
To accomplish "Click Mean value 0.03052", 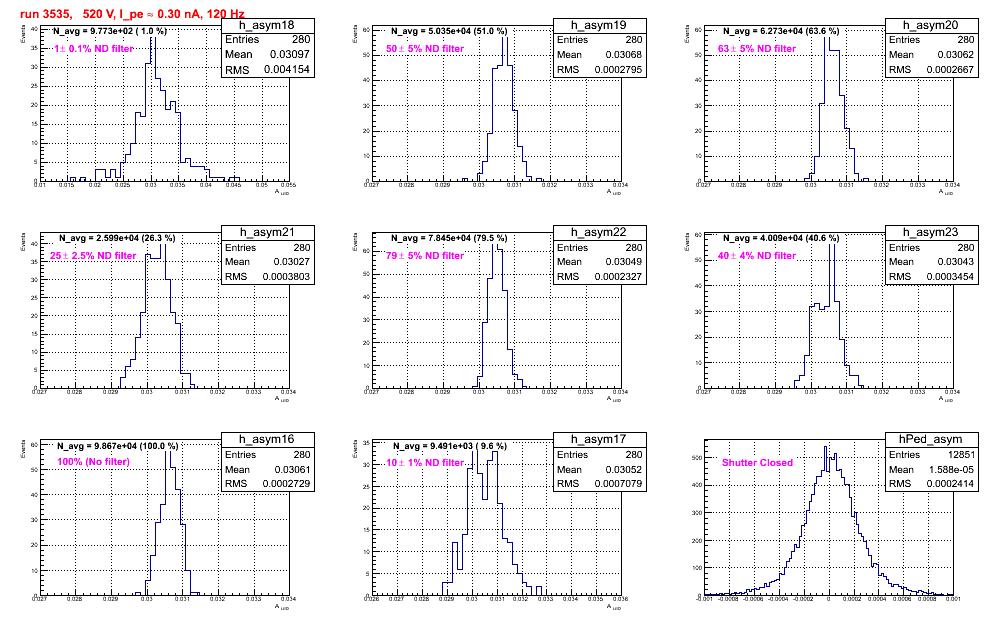I will 622,470.
